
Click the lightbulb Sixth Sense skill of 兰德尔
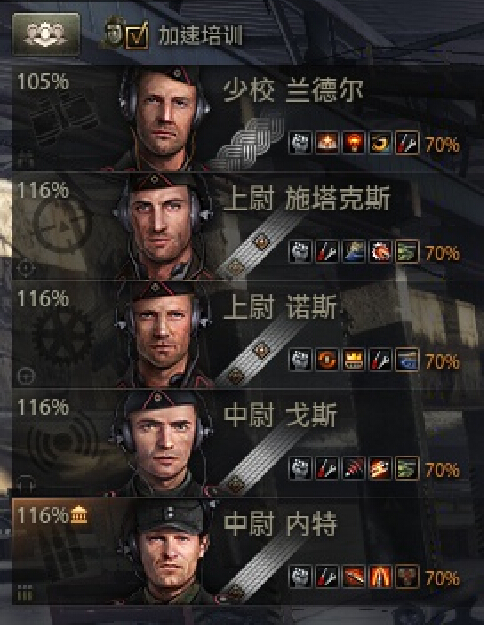tap(354, 143)
